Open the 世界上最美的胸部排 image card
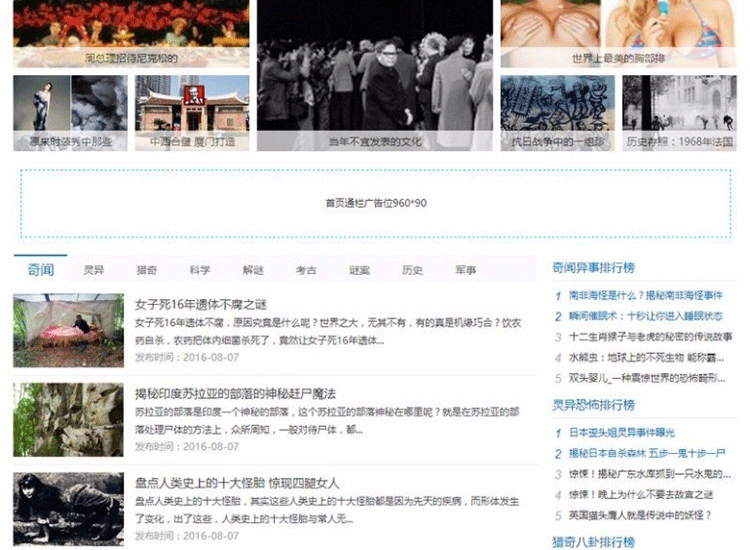The image size is (750, 550). tap(618, 33)
